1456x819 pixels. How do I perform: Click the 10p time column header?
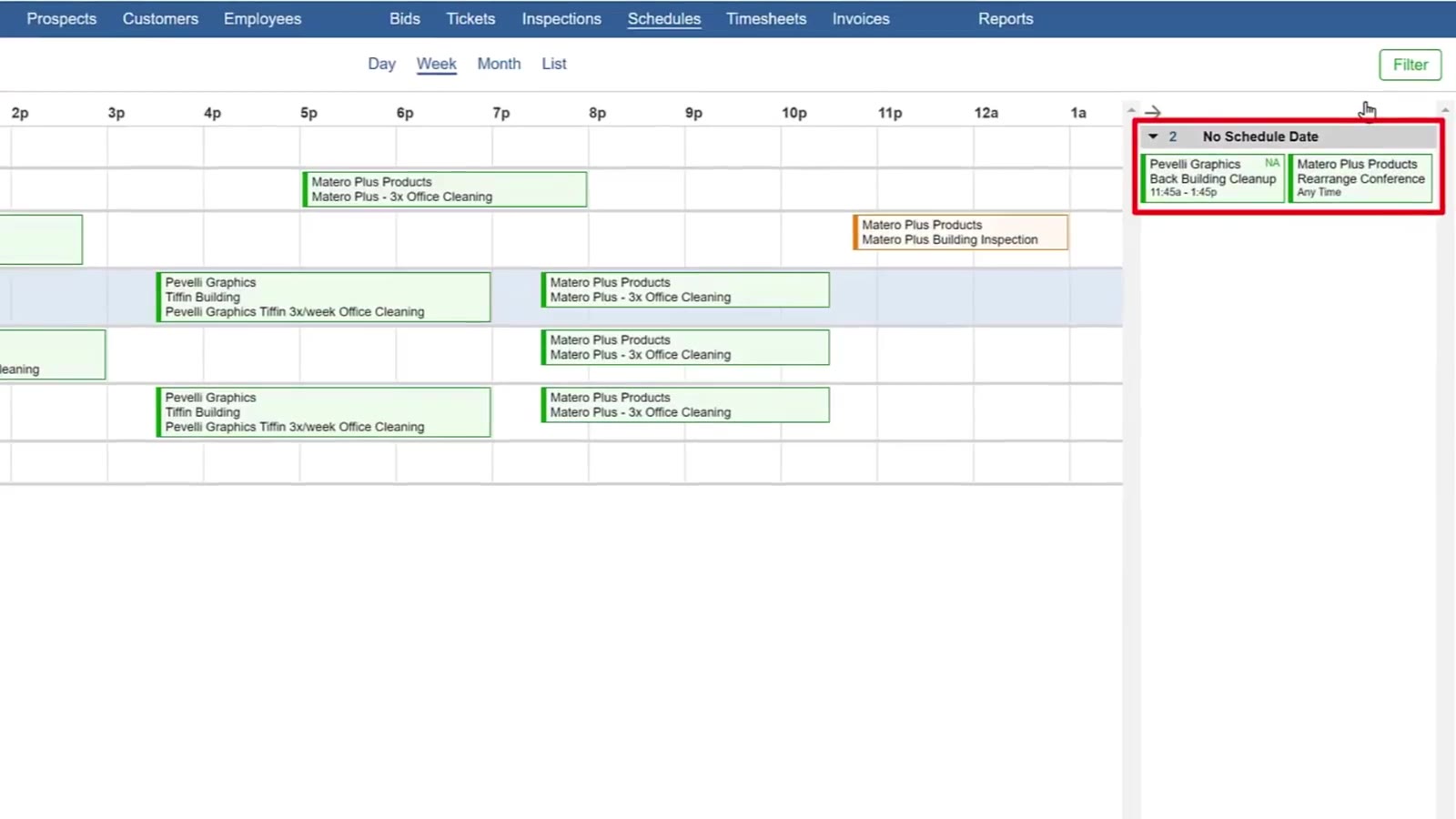pos(794,113)
